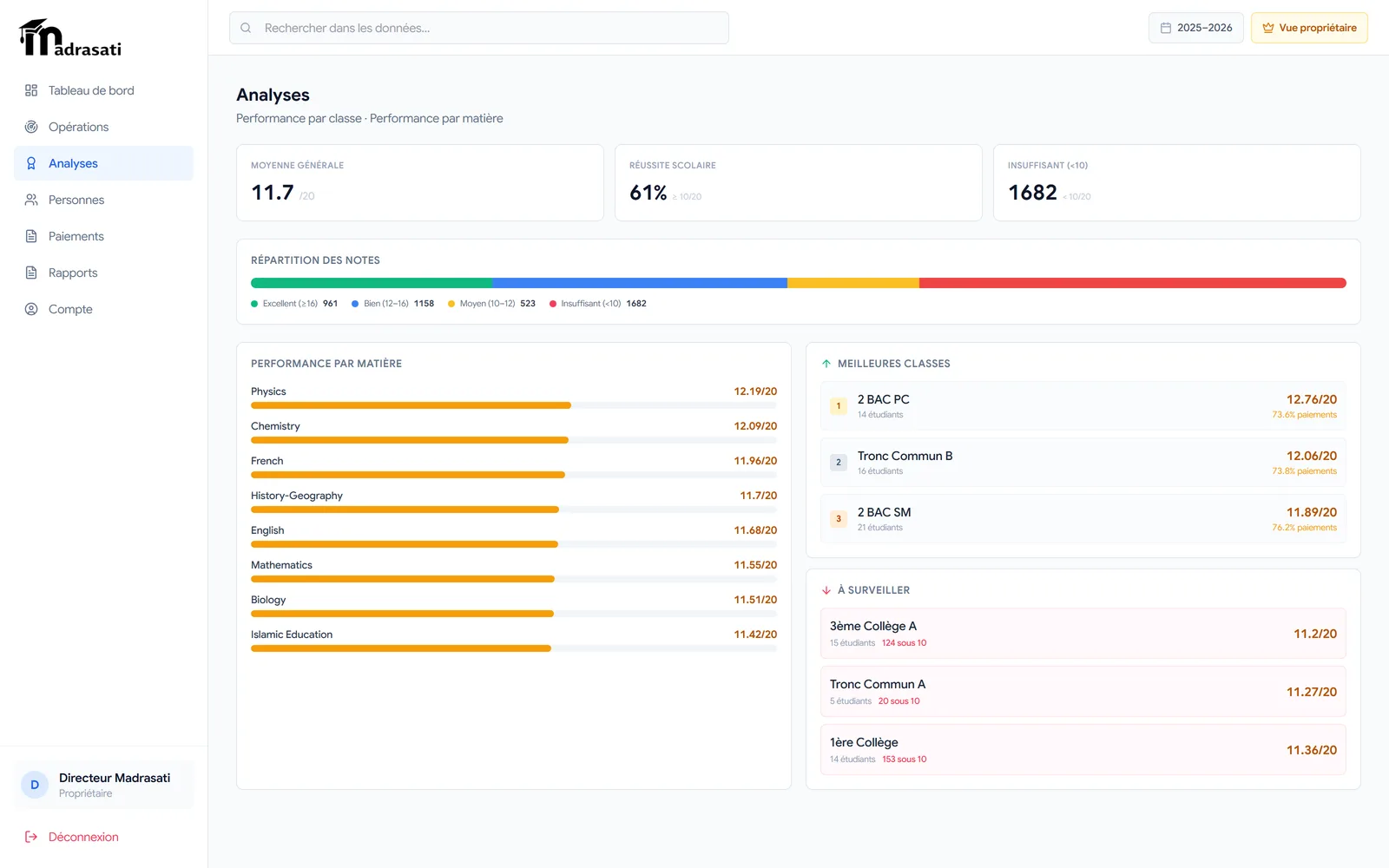Click the Tableau de bord grid icon
1389x868 pixels.
(x=31, y=90)
